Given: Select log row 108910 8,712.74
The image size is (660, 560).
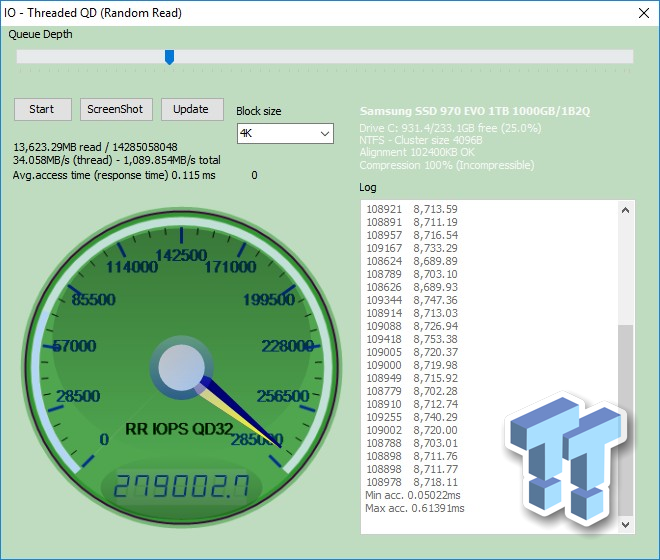Looking at the screenshot, I should [x=412, y=405].
